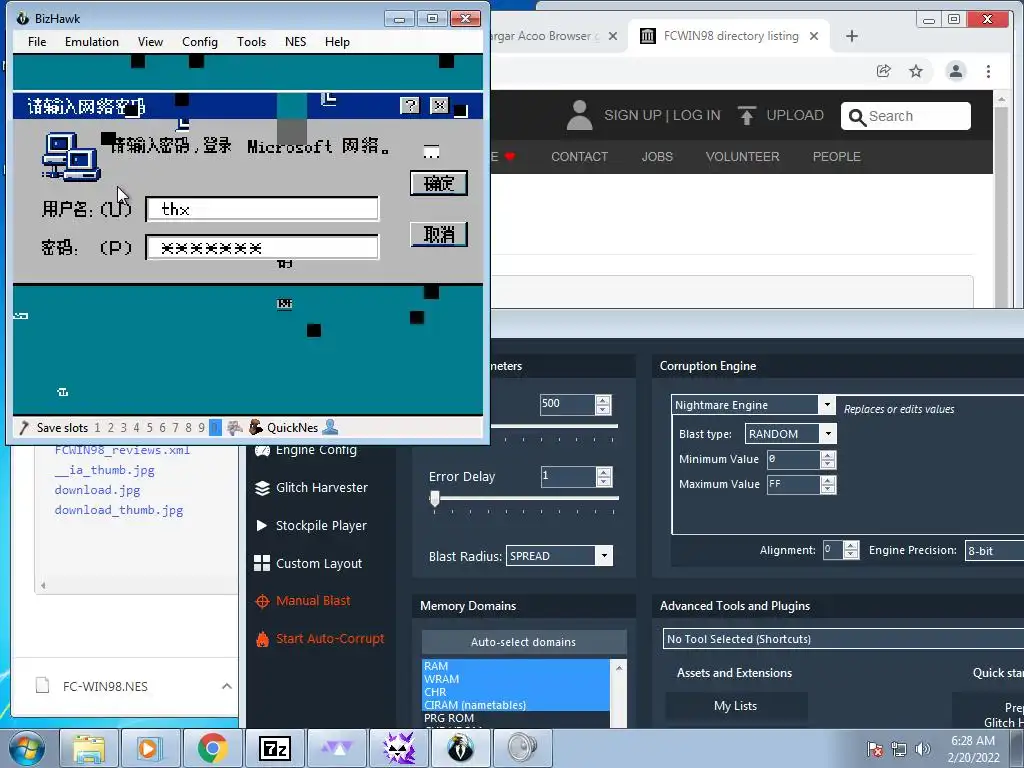Open the Windows Start menu
This screenshot has width=1024, height=768.
pos(27,748)
